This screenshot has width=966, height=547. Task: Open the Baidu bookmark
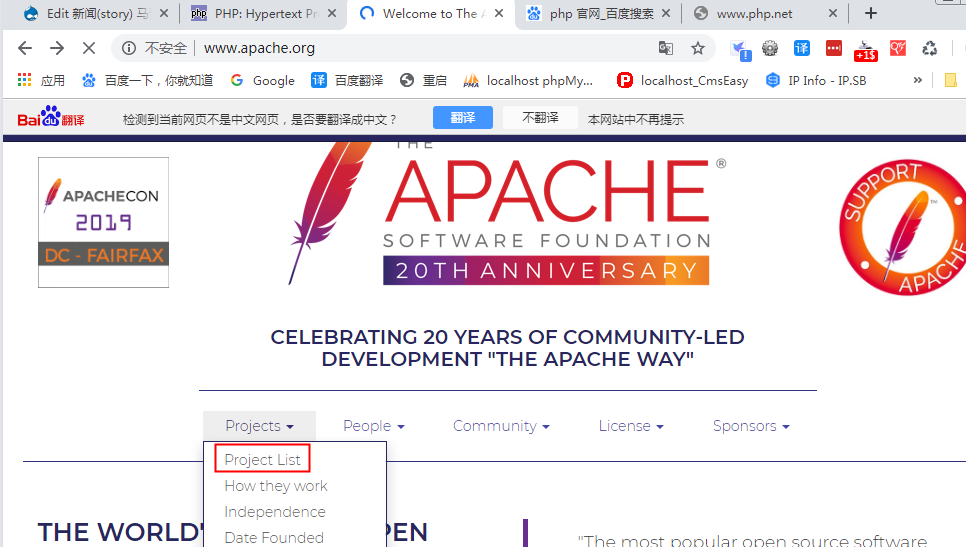(x=148, y=80)
